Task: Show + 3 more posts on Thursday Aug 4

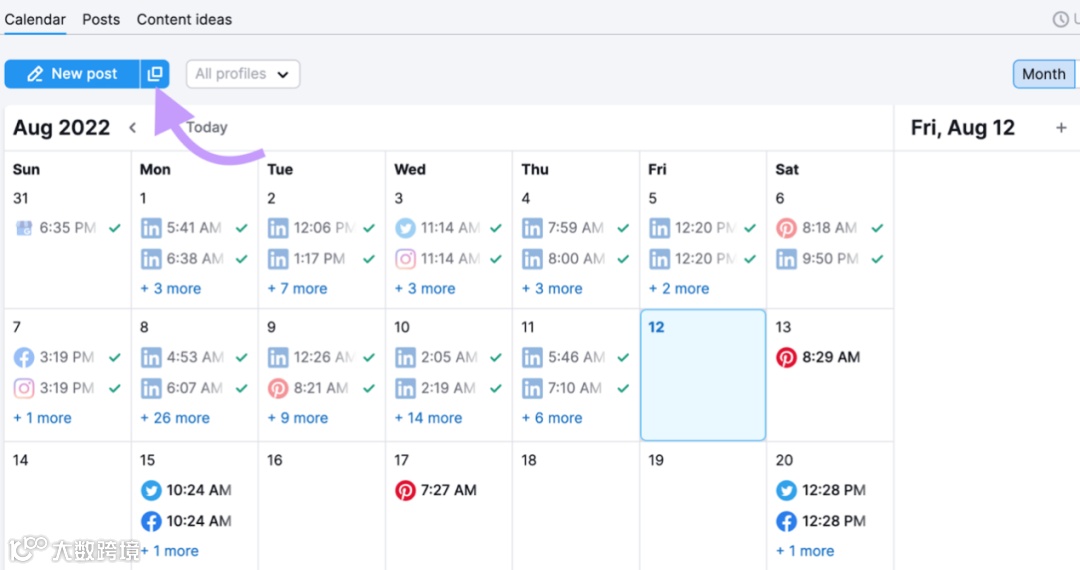Action: [552, 288]
